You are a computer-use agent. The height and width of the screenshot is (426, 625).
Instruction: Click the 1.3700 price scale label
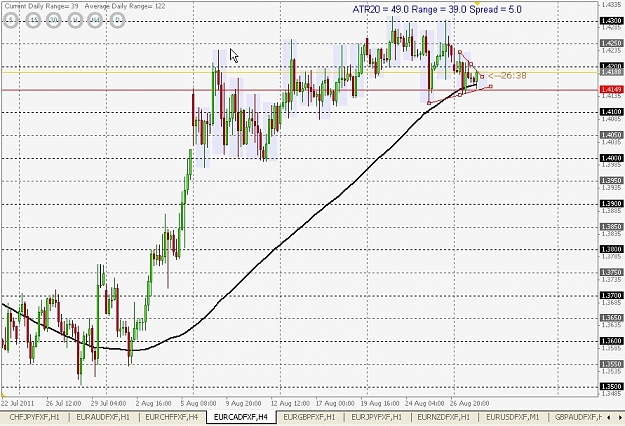point(611,295)
